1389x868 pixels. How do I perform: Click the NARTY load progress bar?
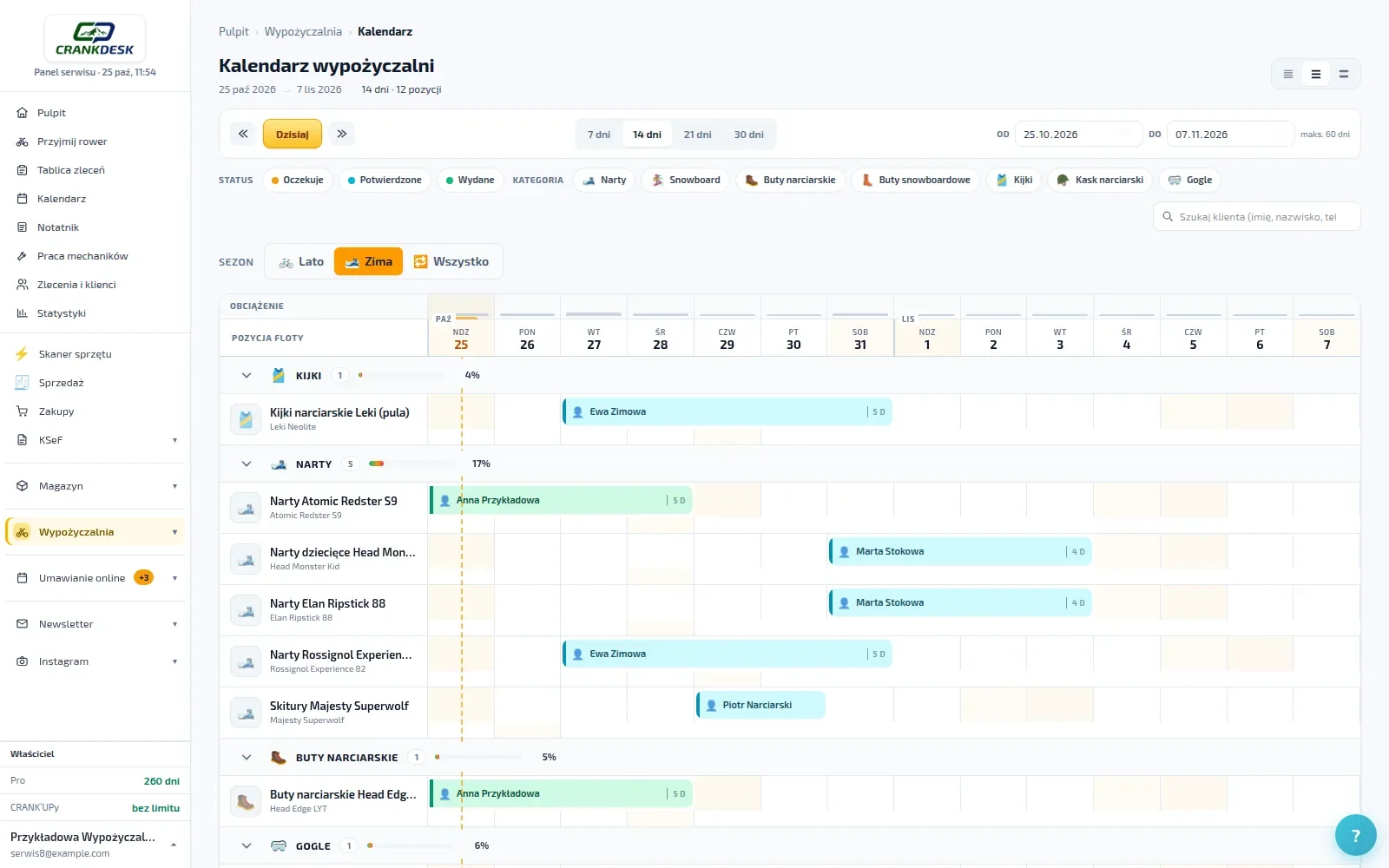411,464
